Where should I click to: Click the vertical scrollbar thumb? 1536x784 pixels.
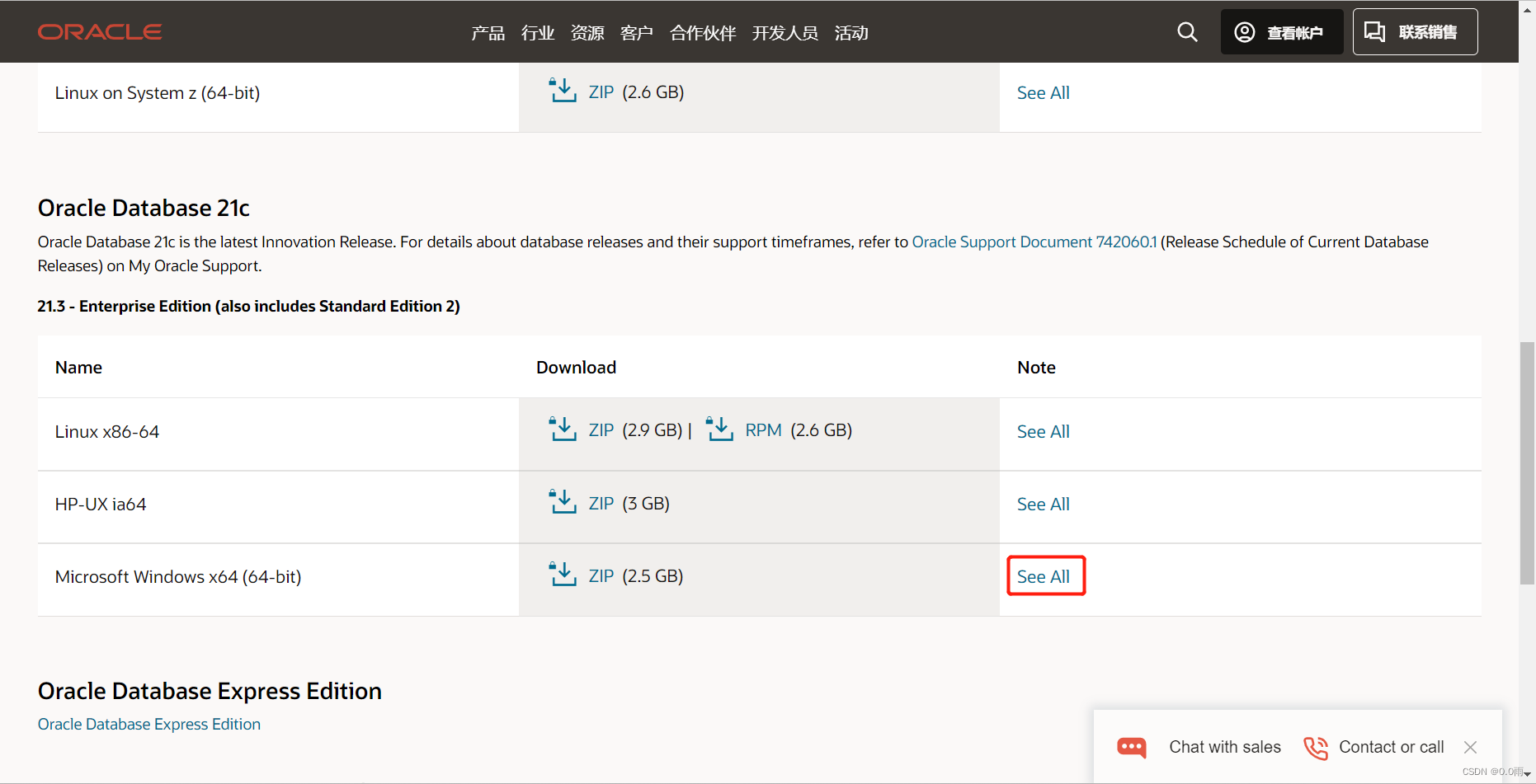tap(1528, 462)
